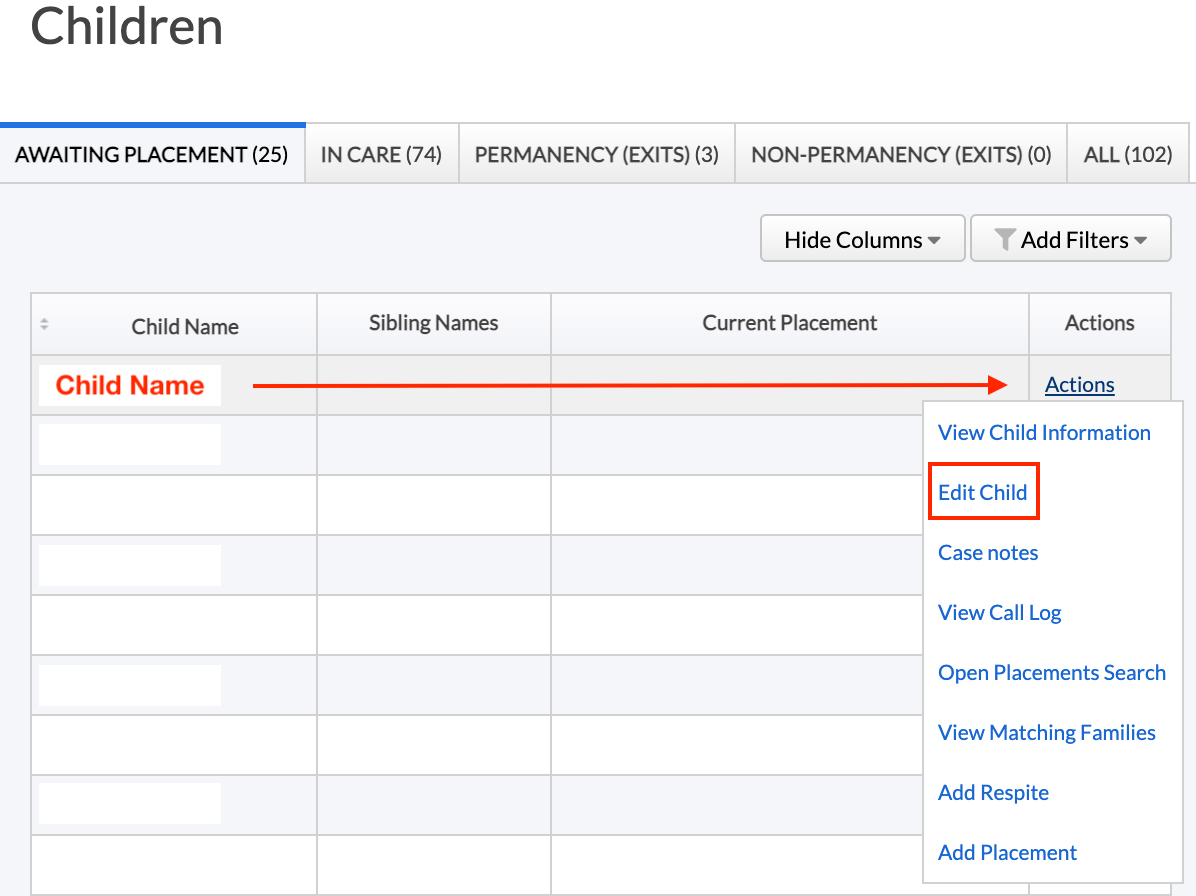Open the Actions dropdown link in first row
Viewport: 1196px width, 896px height.
1079,385
